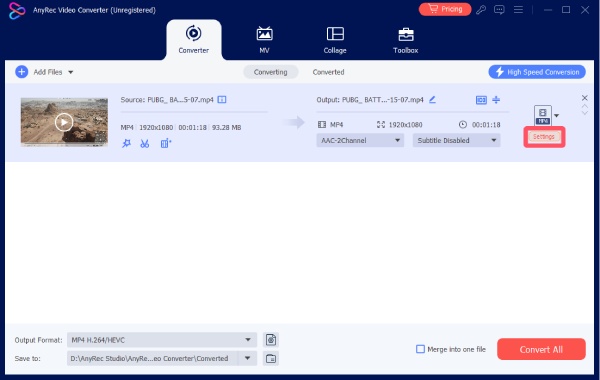The height and width of the screenshot is (380, 600).
Task: Open the feedback chat icon
Action: [x=499, y=10]
